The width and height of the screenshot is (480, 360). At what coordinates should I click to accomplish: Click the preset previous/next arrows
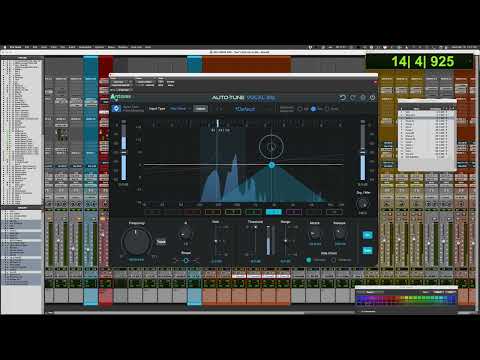click(219, 109)
